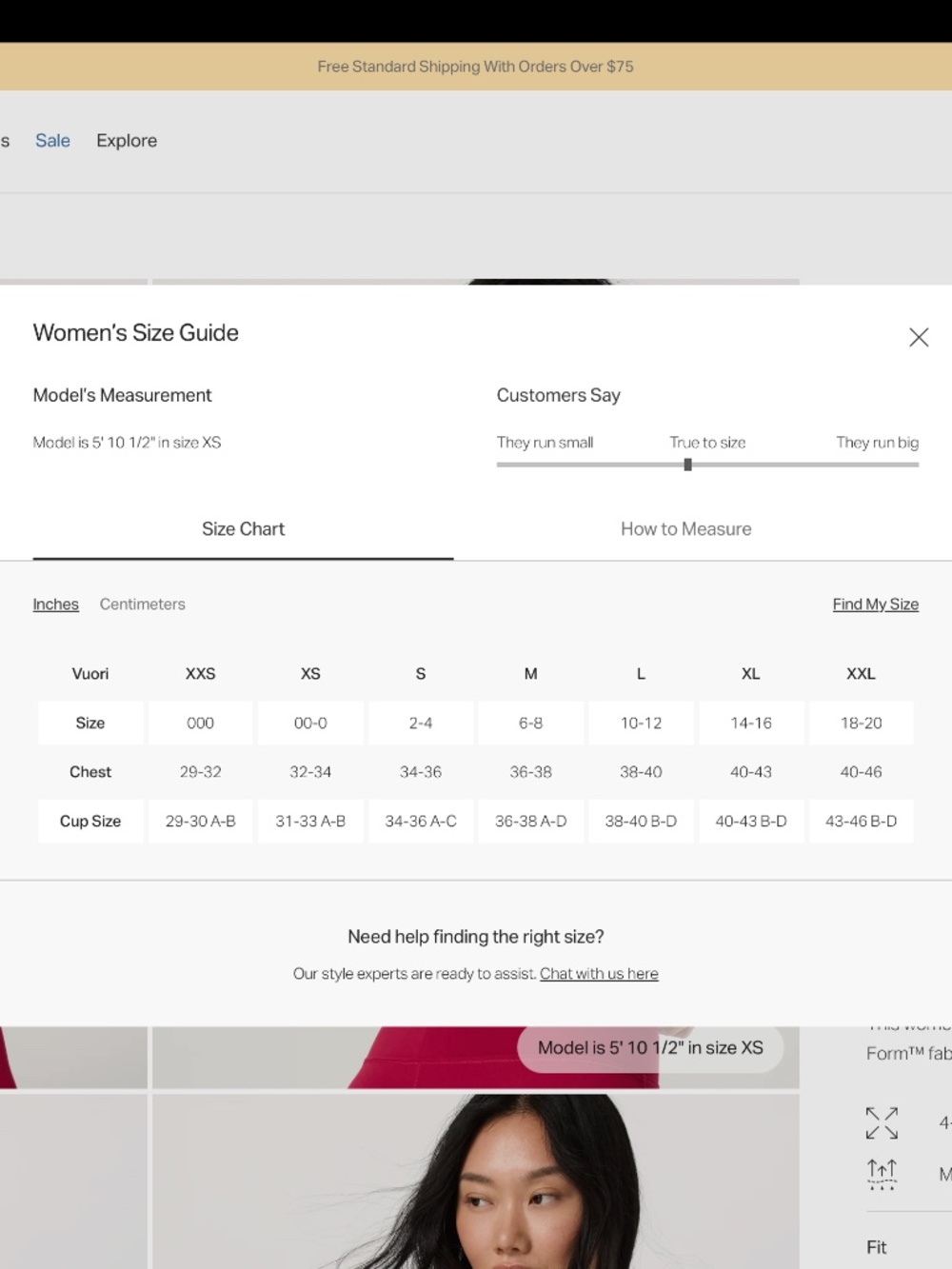952x1269 pixels.
Task: Click chest cell 40-46
Action: (x=862, y=772)
